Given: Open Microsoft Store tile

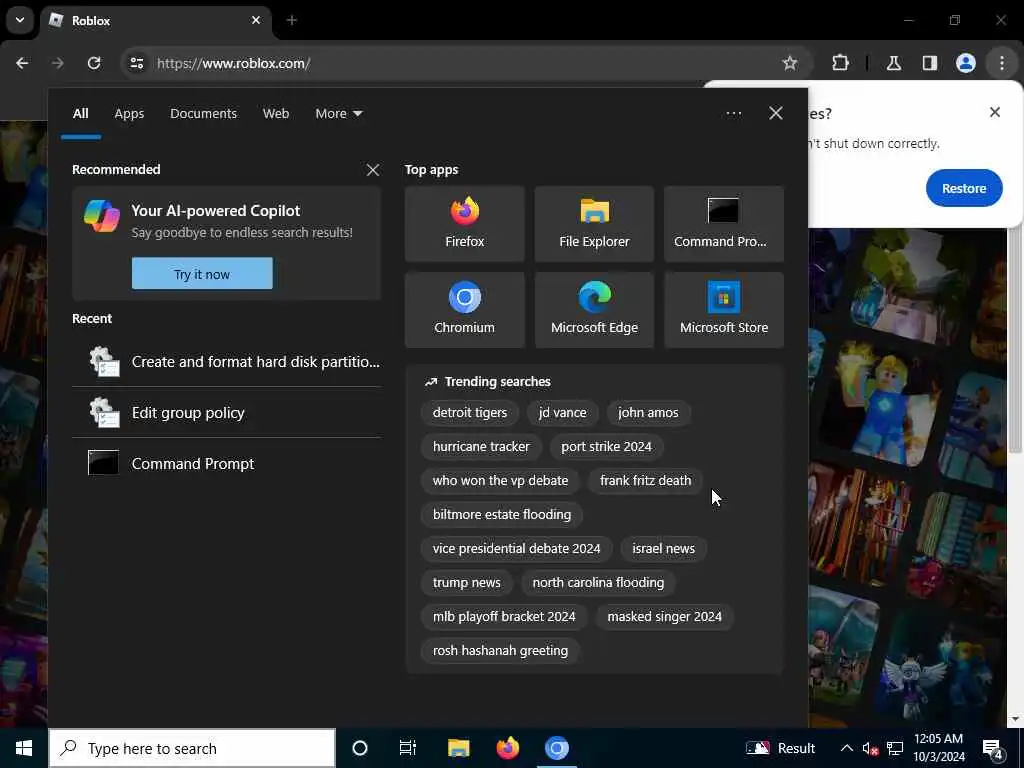Looking at the screenshot, I should (x=724, y=310).
